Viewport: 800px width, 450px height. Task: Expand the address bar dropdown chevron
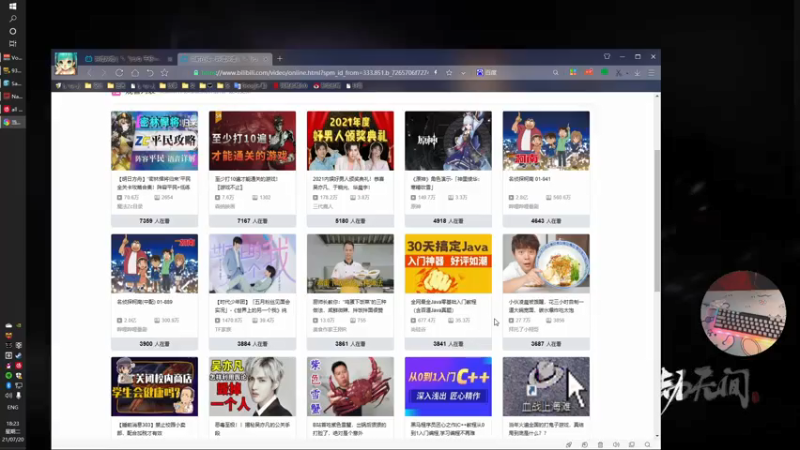click(463, 73)
